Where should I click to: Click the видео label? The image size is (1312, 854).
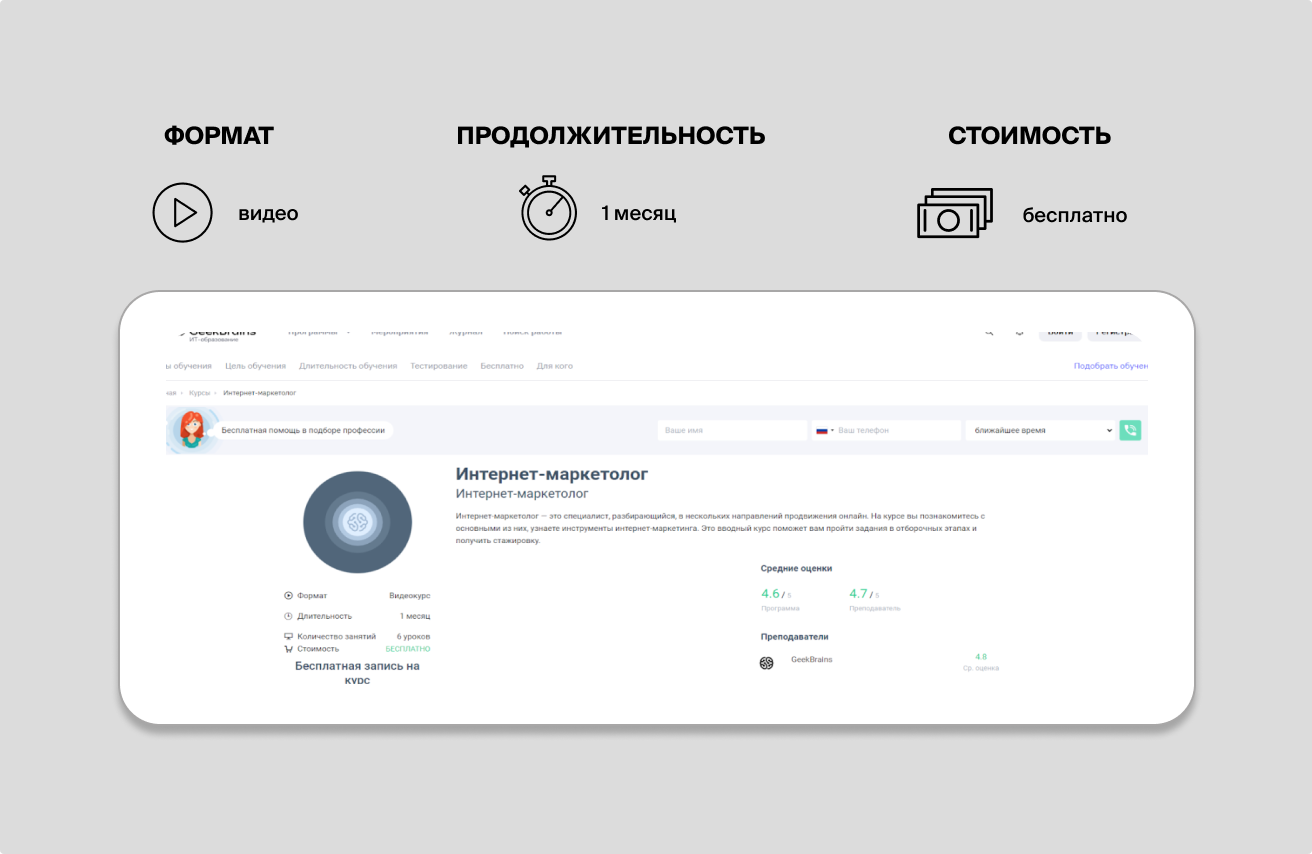pos(268,213)
